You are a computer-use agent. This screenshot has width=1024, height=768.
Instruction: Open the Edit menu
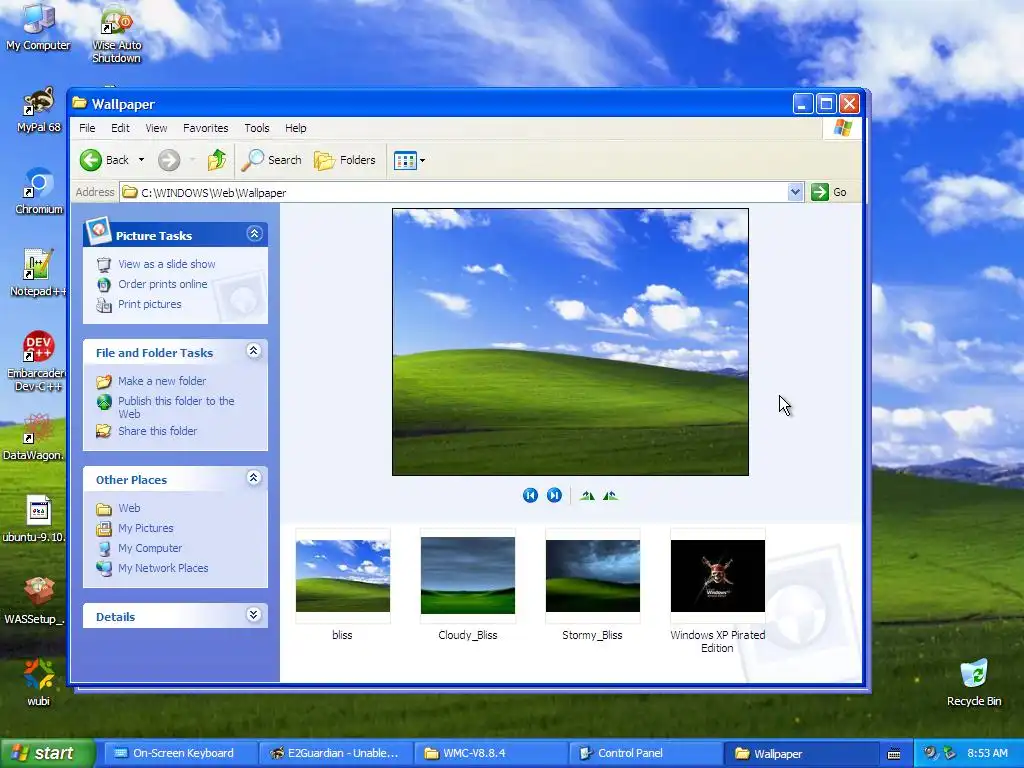pos(120,128)
